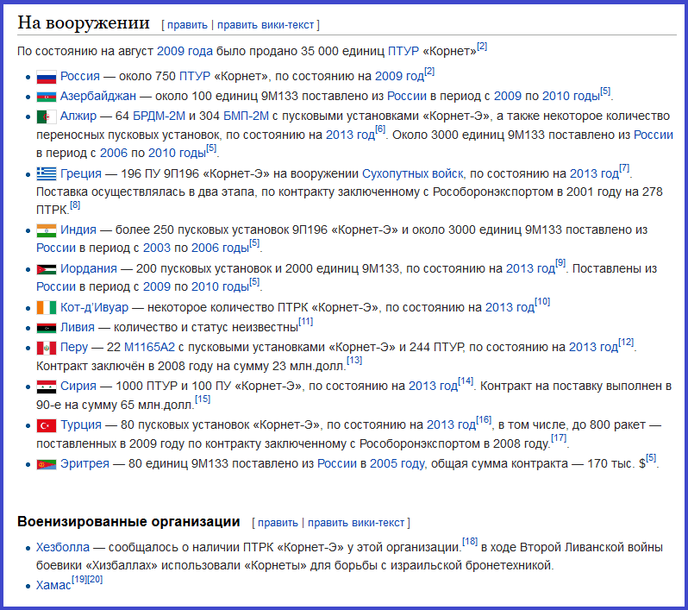Open the 'Эритрея' country link

point(85,463)
